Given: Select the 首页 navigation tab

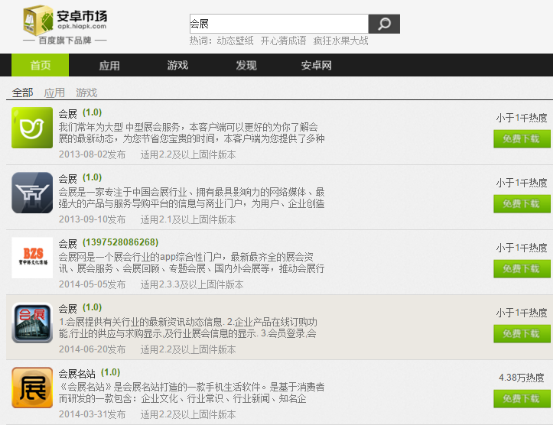Looking at the screenshot, I should [x=40, y=65].
